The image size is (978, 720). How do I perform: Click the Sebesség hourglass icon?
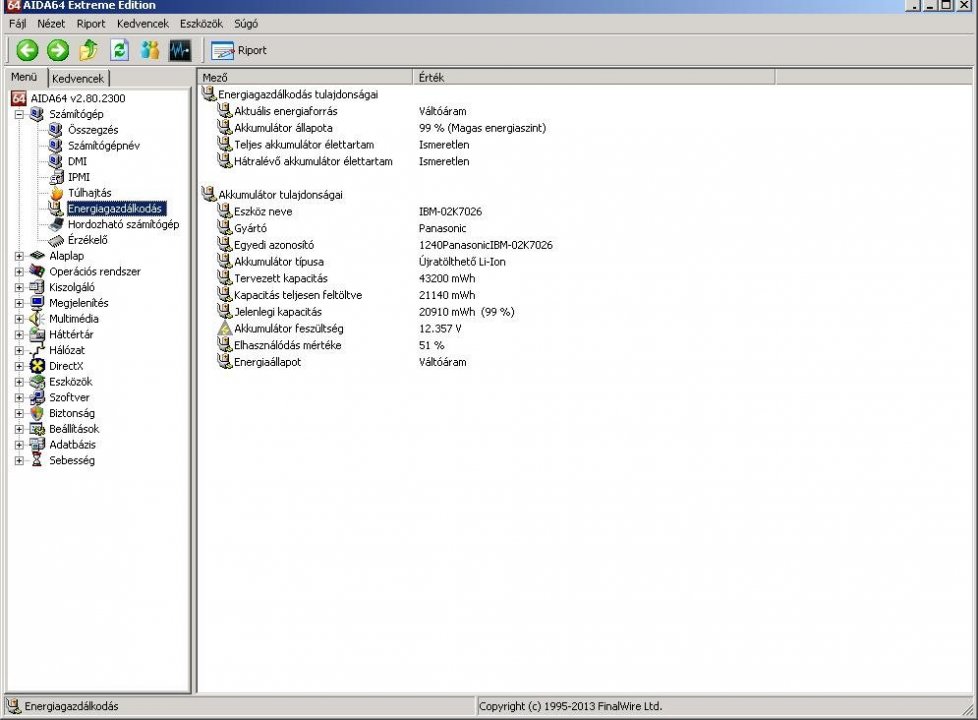click(x=37, y=460)
